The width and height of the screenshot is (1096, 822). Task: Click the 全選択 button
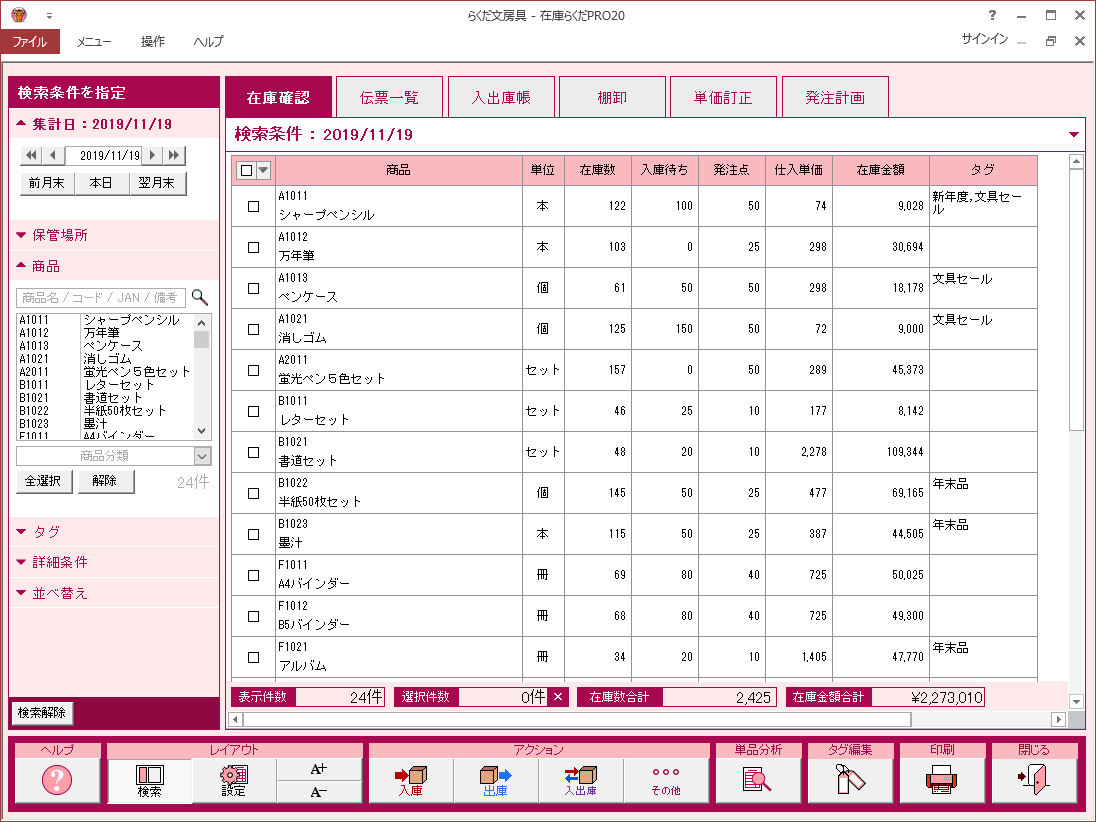[44, 481]
